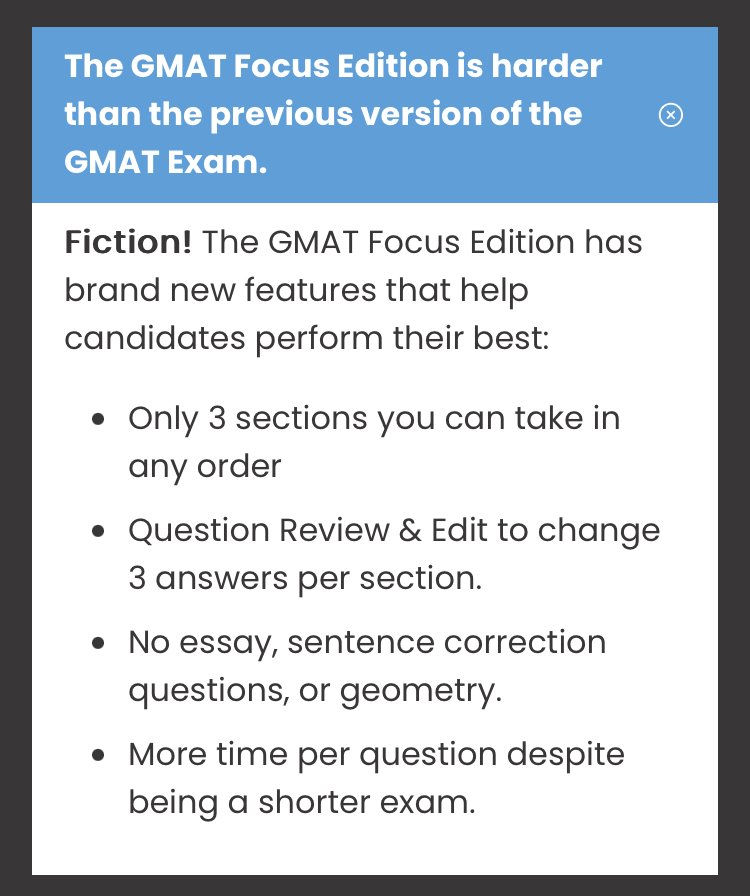Click the words "any order"

coord(204,466)
